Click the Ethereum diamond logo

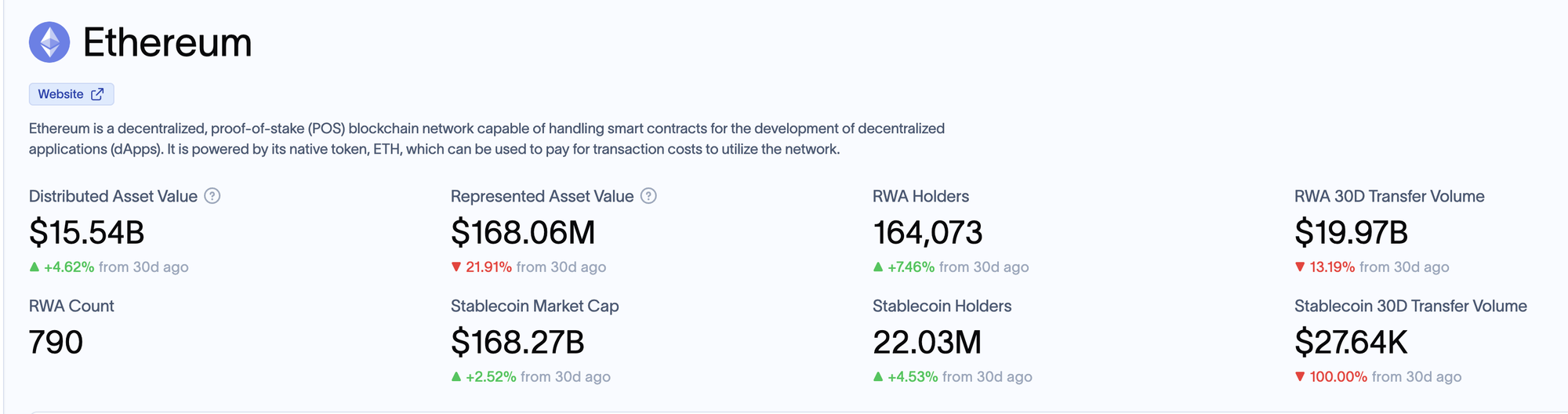click(49, 42)
